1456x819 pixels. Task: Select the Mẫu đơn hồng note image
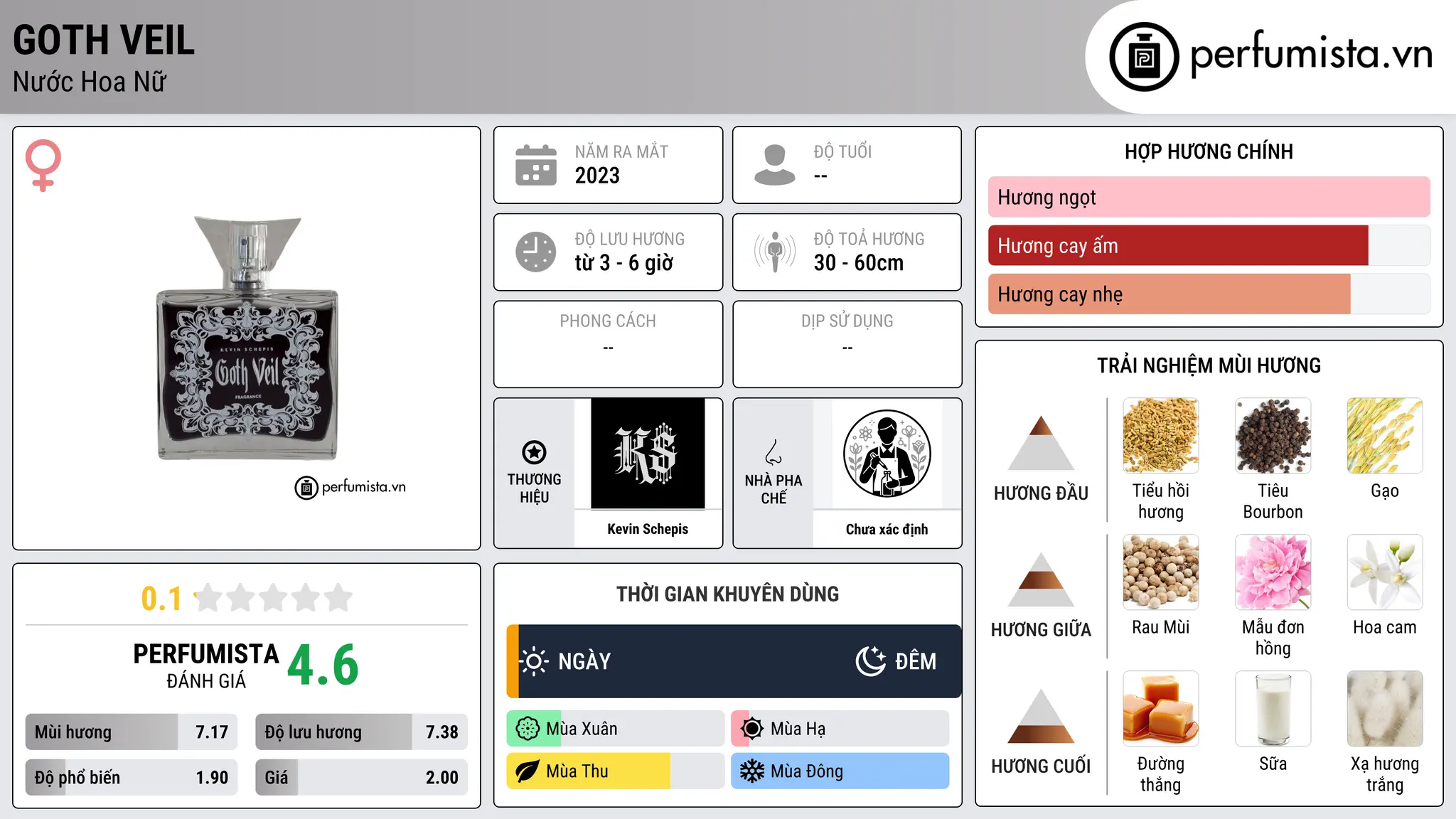coord(1273,572)
